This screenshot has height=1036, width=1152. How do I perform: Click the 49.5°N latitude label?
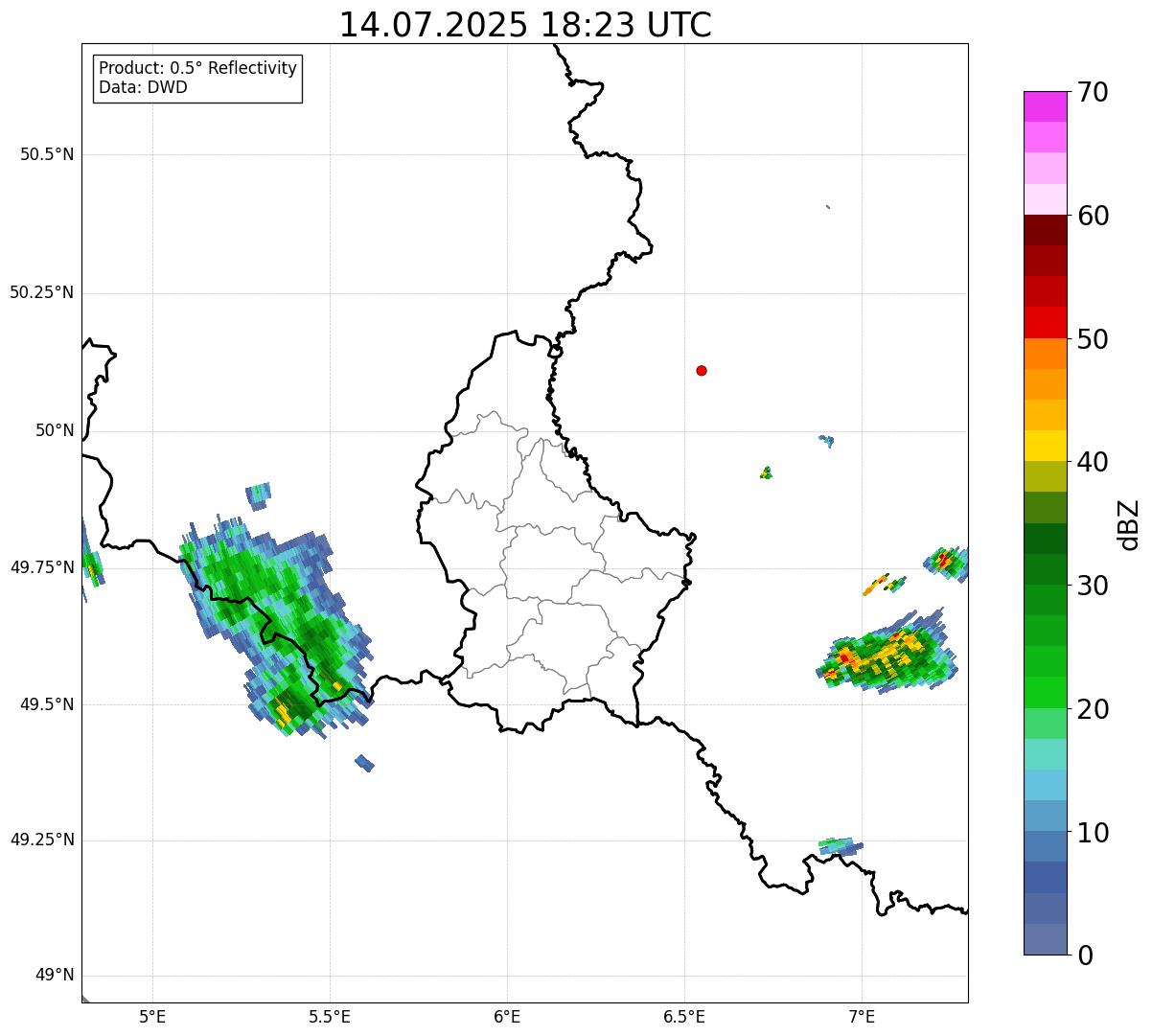[47, 704]
